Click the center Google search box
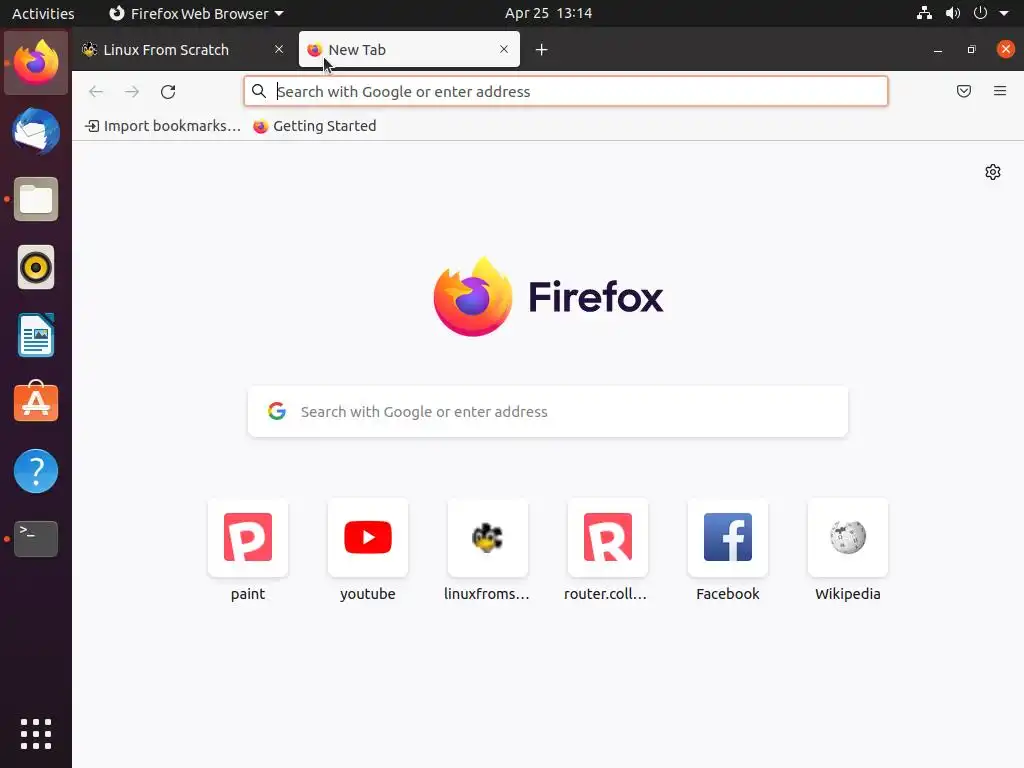Viewport: 1024px width, 768px height. (547, 411)
